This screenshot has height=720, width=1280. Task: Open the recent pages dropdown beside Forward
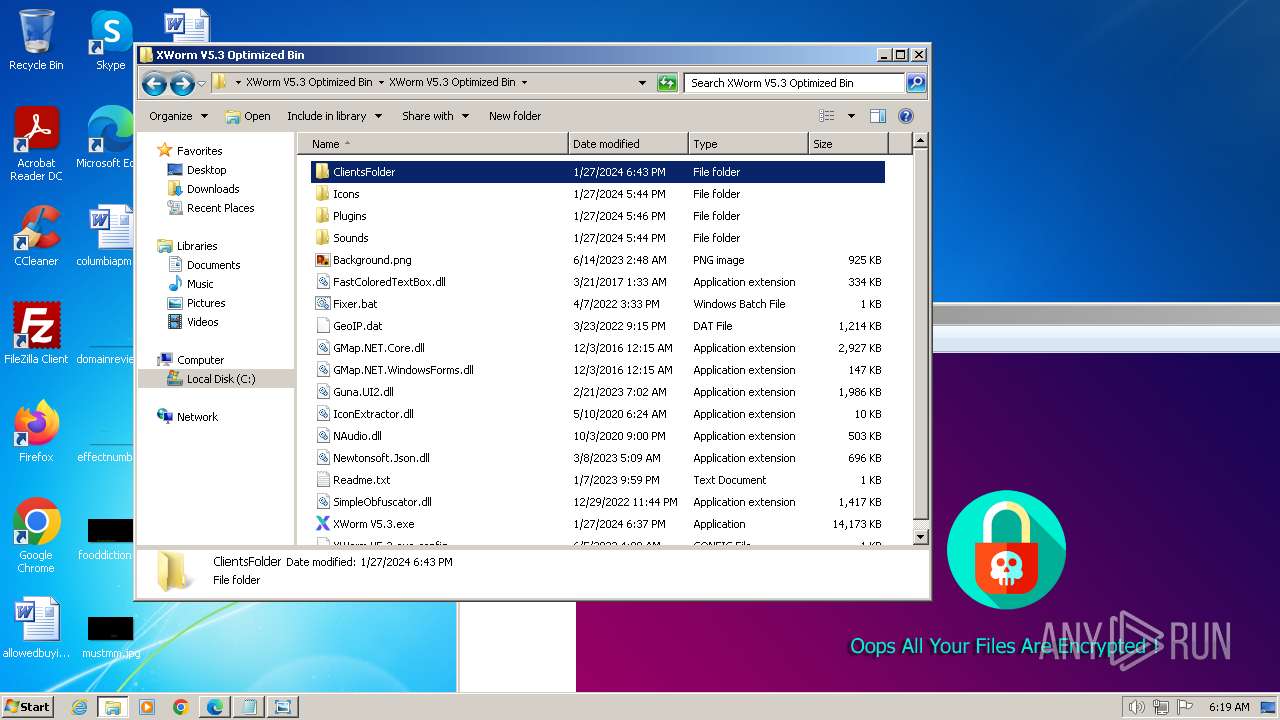pyautogui.click(x=201, y=83)
